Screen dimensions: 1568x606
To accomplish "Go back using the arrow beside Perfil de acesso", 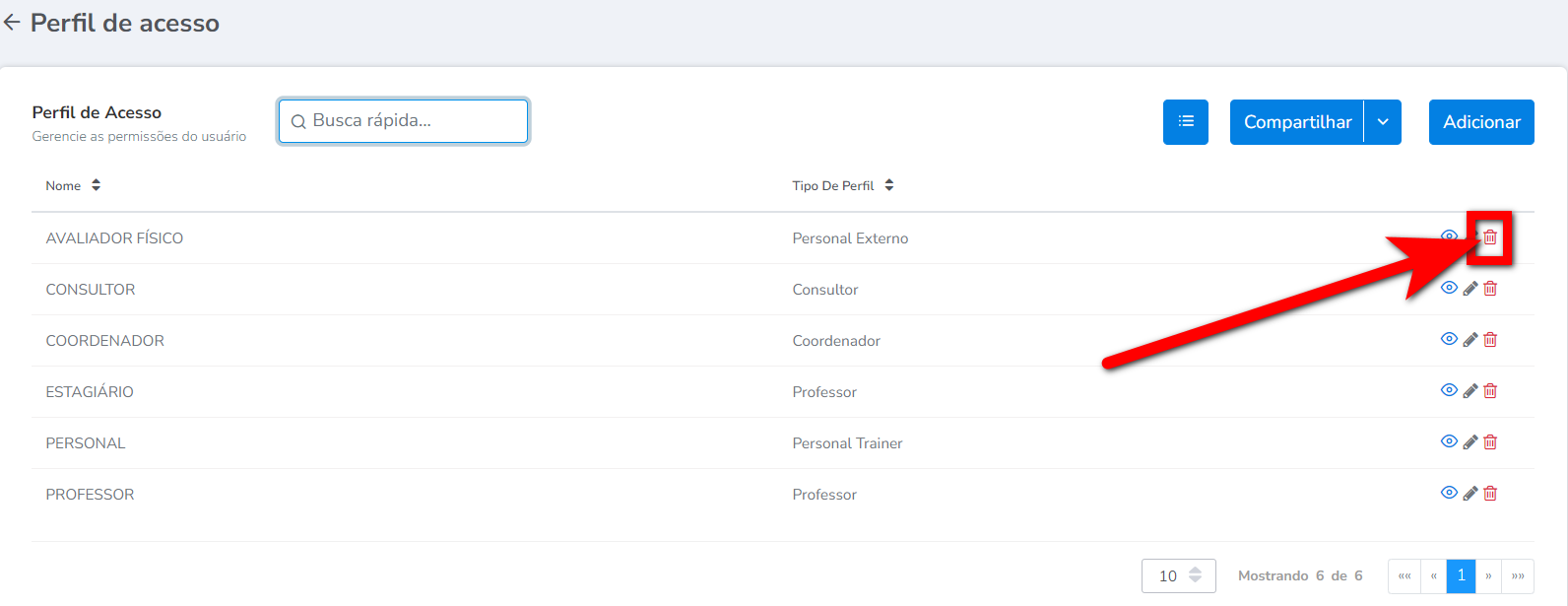I will [x=12, y=23].
